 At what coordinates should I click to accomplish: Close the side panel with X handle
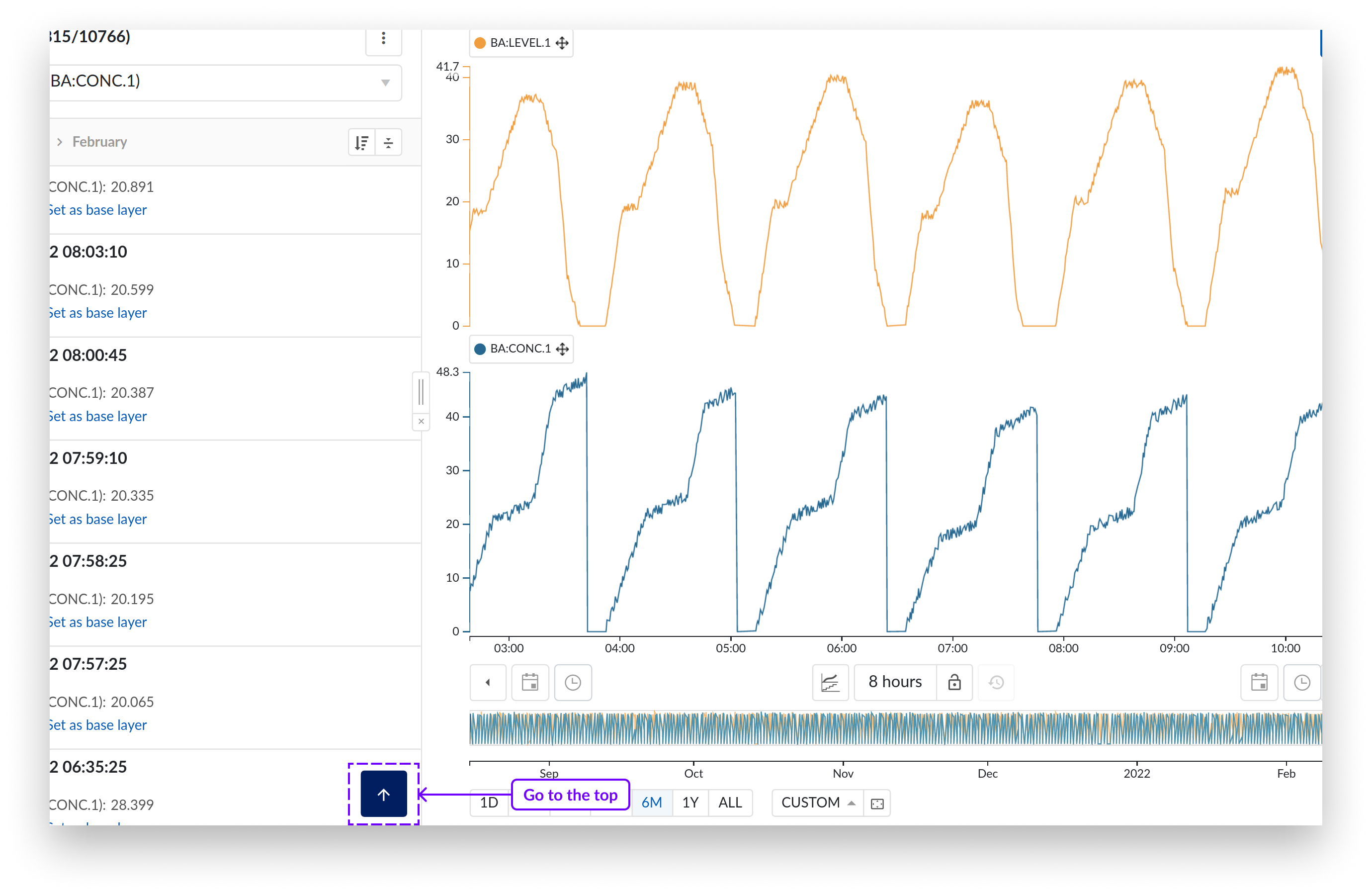click(422, 422)
